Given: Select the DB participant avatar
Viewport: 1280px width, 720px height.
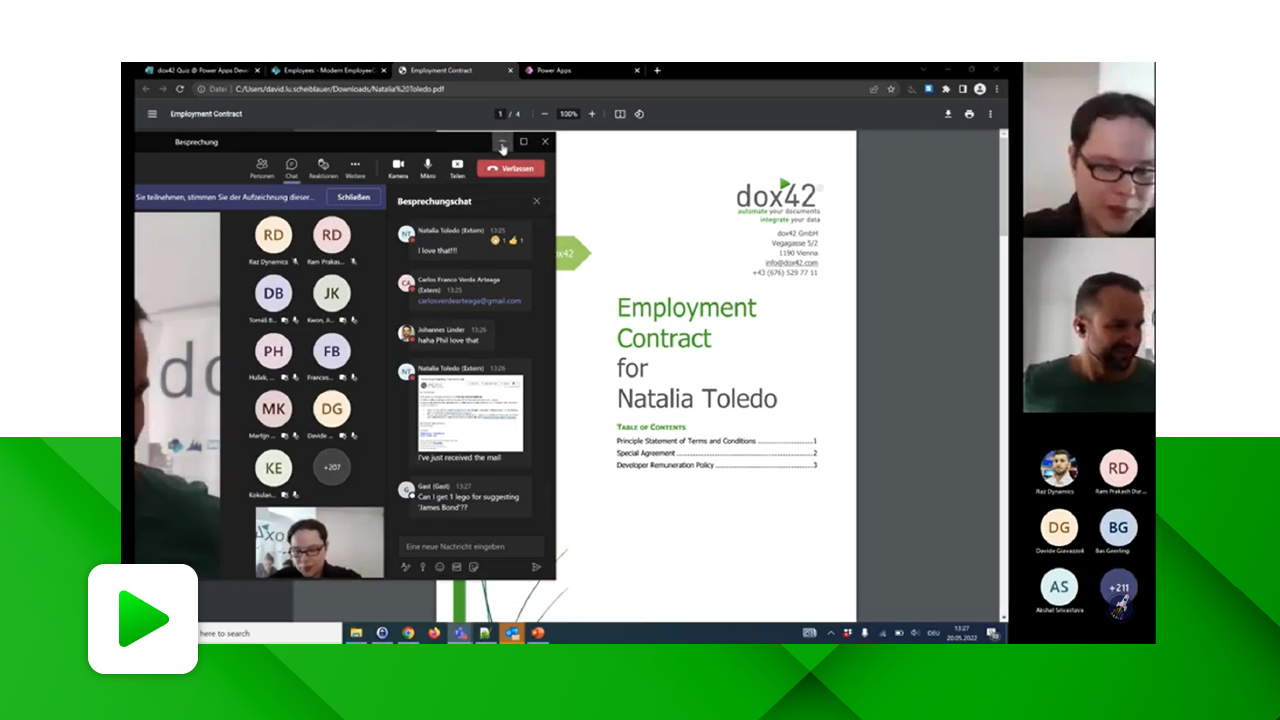Looking at the screenshot, I should (273, 293).
